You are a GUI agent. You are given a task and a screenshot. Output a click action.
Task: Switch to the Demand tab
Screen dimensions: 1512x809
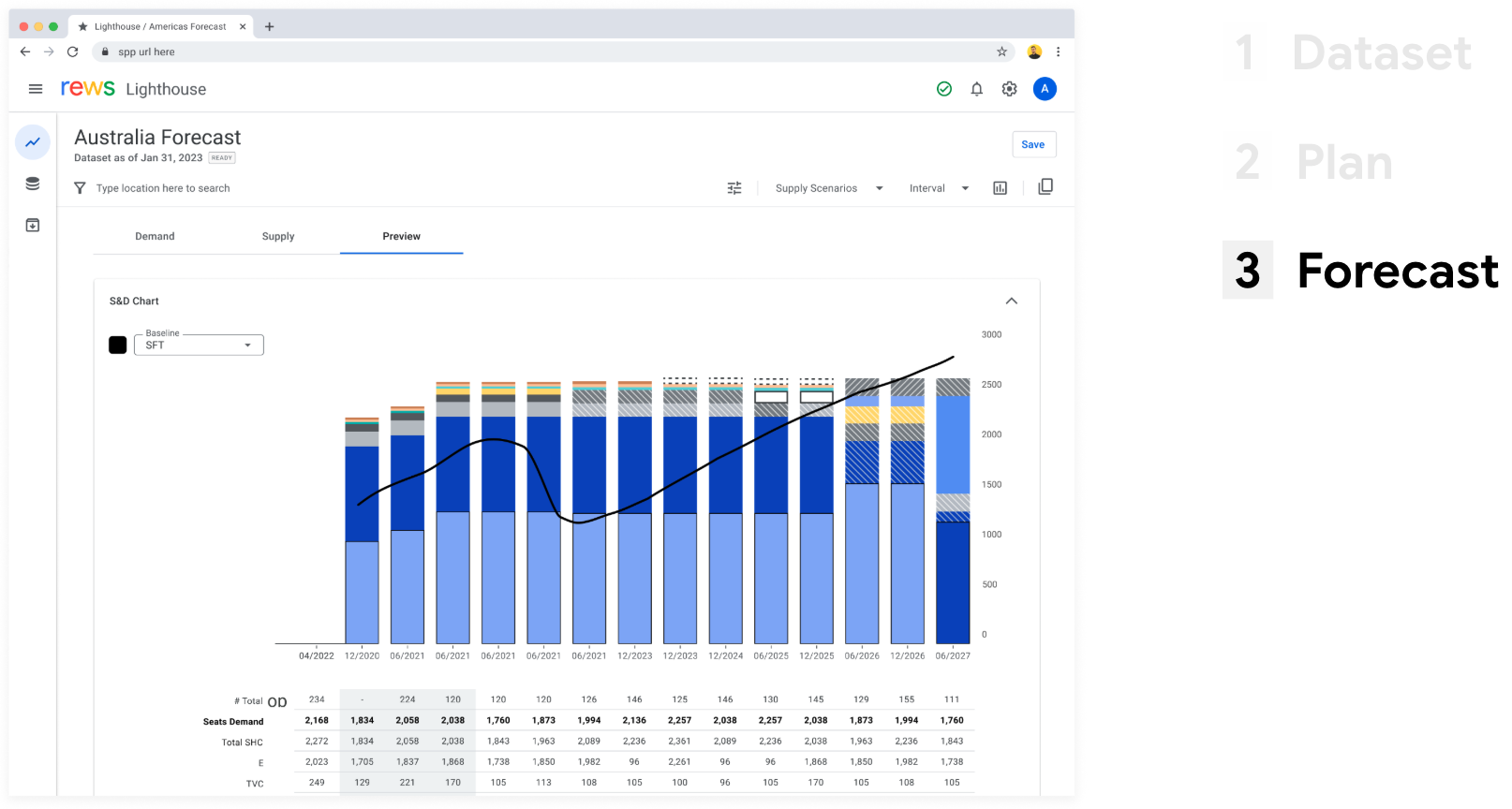(x=155, y=236)
